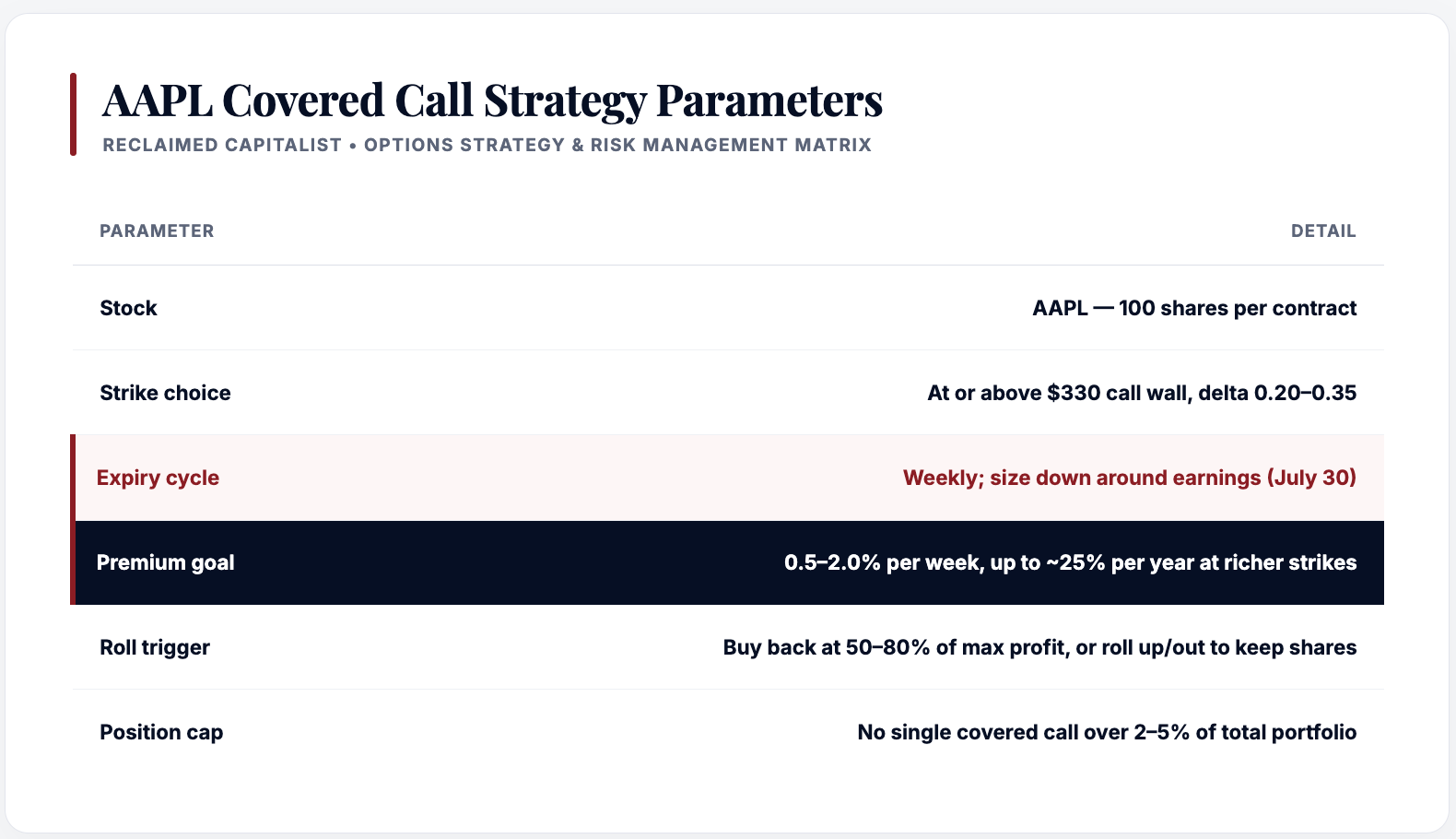Click the Buy back at 50–80% detail

(x=1039, y=647)
